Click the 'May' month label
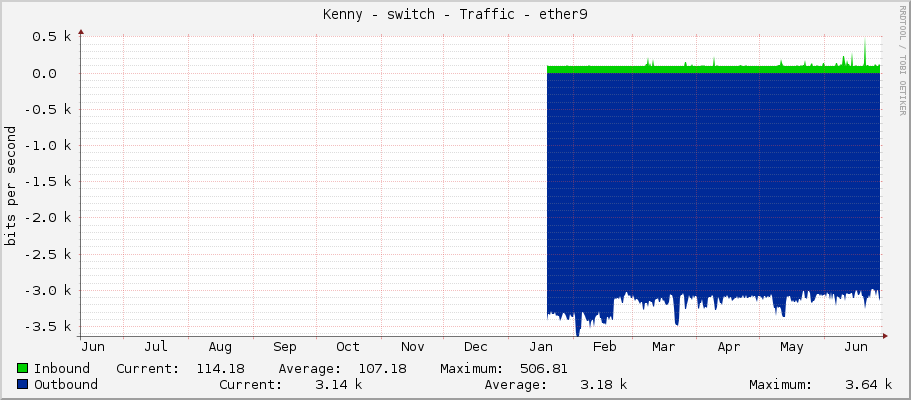Viewport: 911px width, 400px height. [792, 347]
